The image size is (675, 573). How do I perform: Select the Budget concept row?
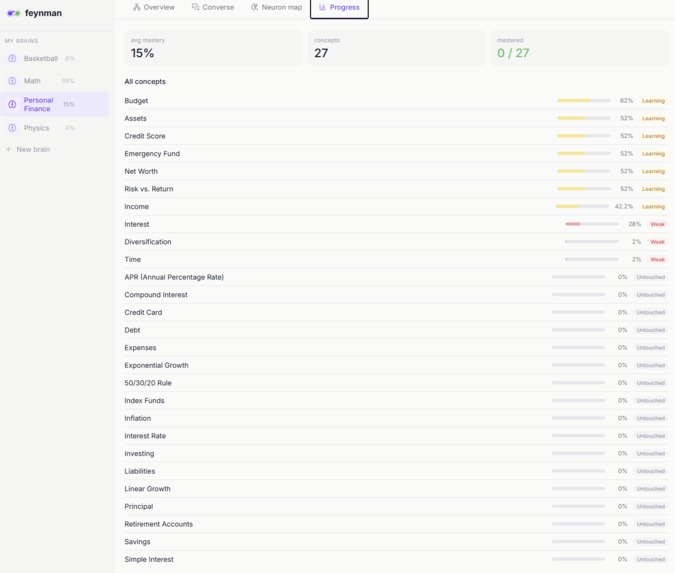(x=396, y=100)
